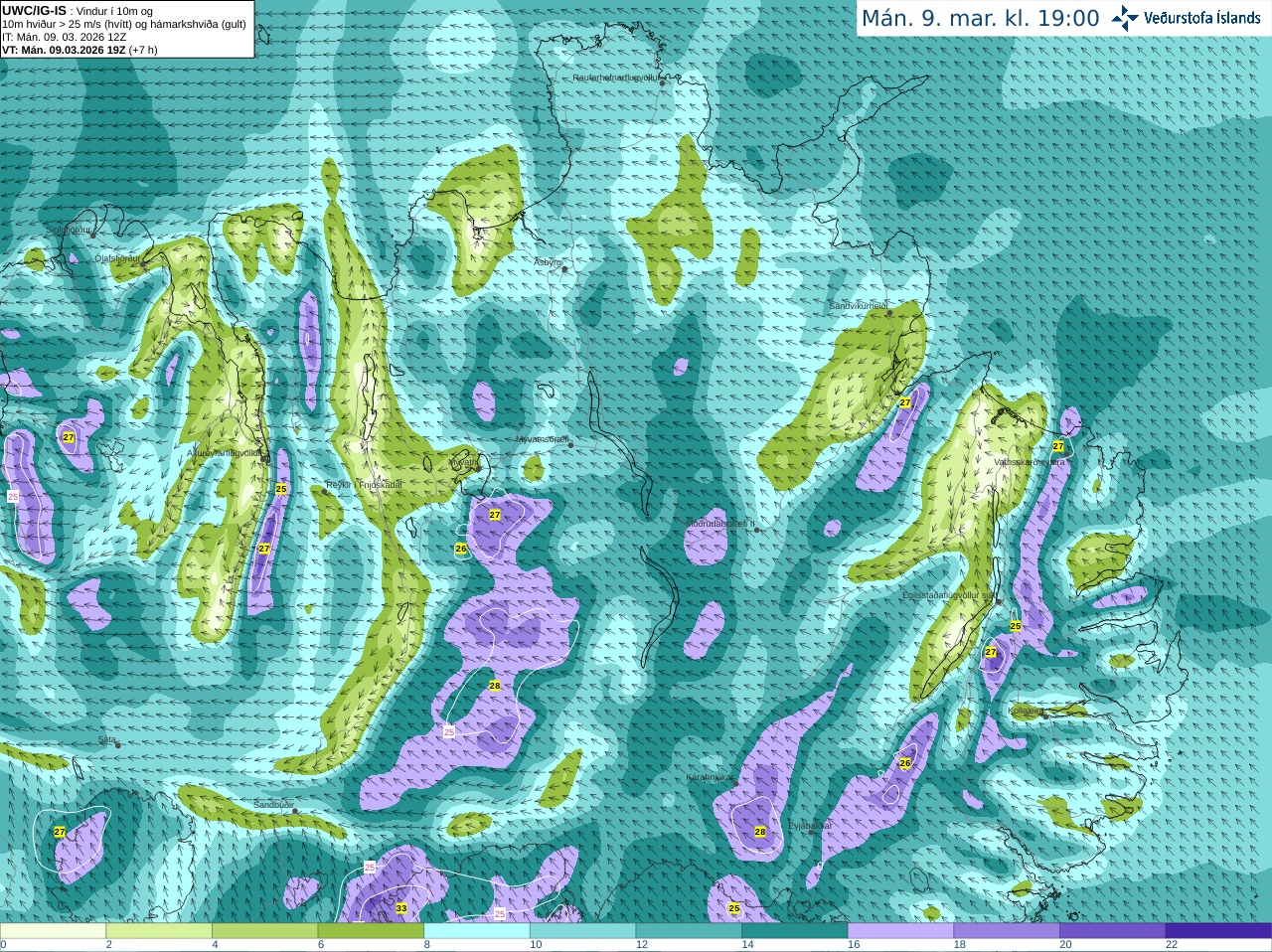The width and height of the screenshot is (1272, 952).
Task: Click the Ásbyrgi station label
Action: (548, 262)
